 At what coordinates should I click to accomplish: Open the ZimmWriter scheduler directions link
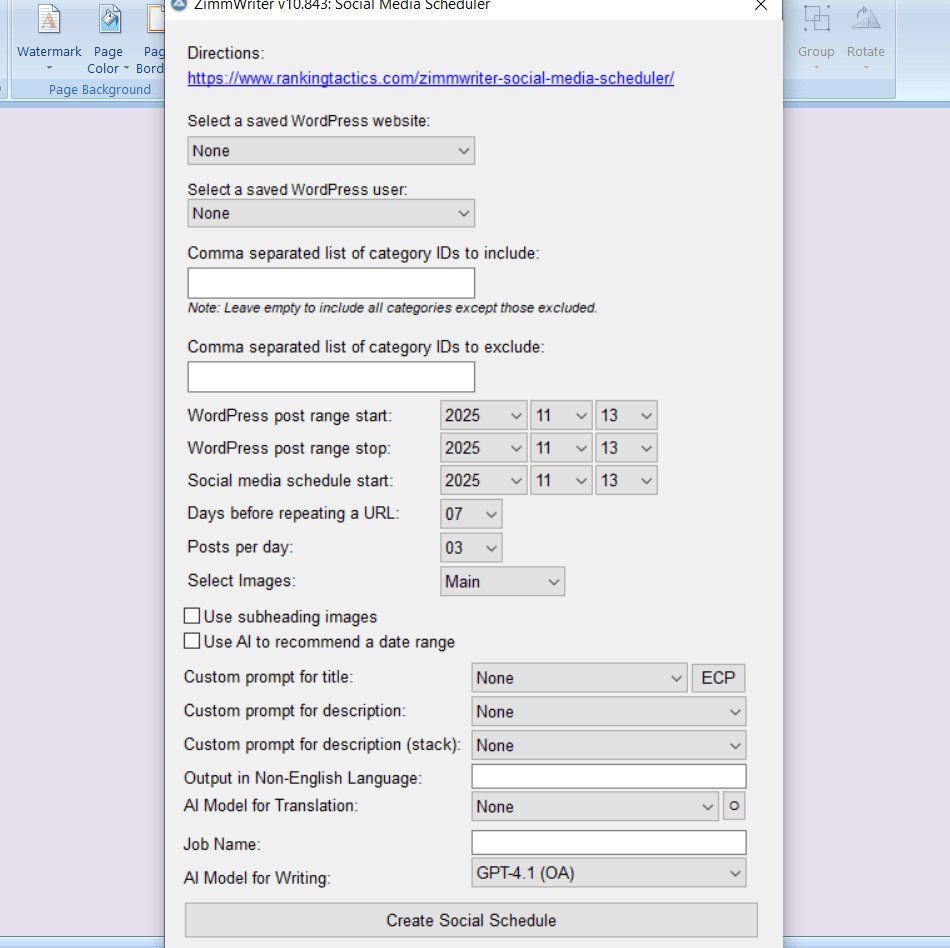pyautogui.click(x=430, y=76)
